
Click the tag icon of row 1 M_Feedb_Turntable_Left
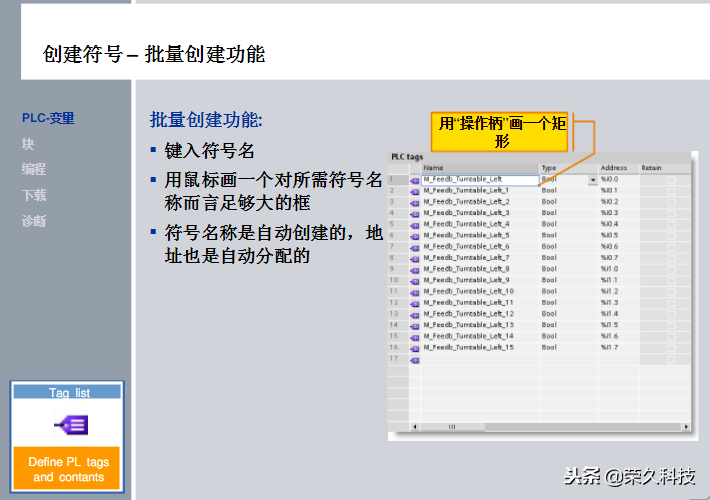pyautogui.click(x=415, y=181)
